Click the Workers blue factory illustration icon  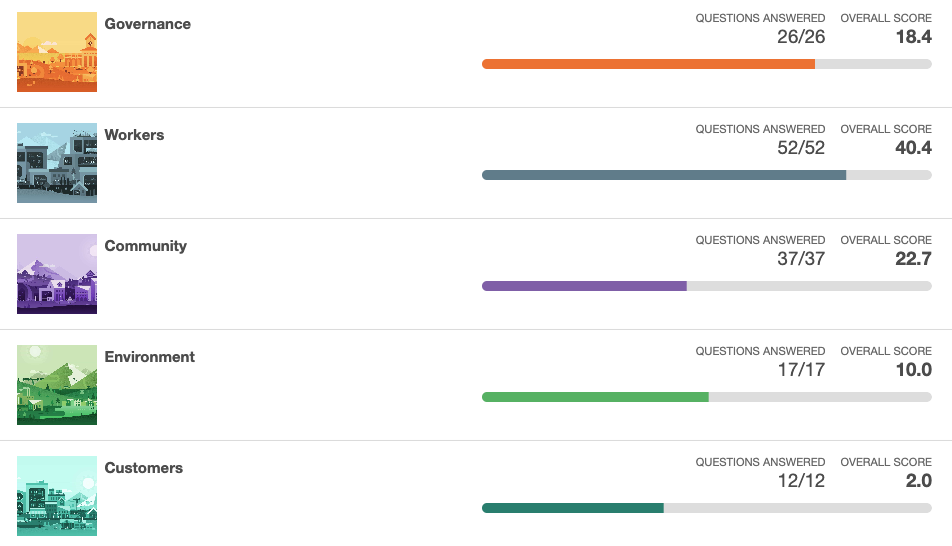coord(57,163)
